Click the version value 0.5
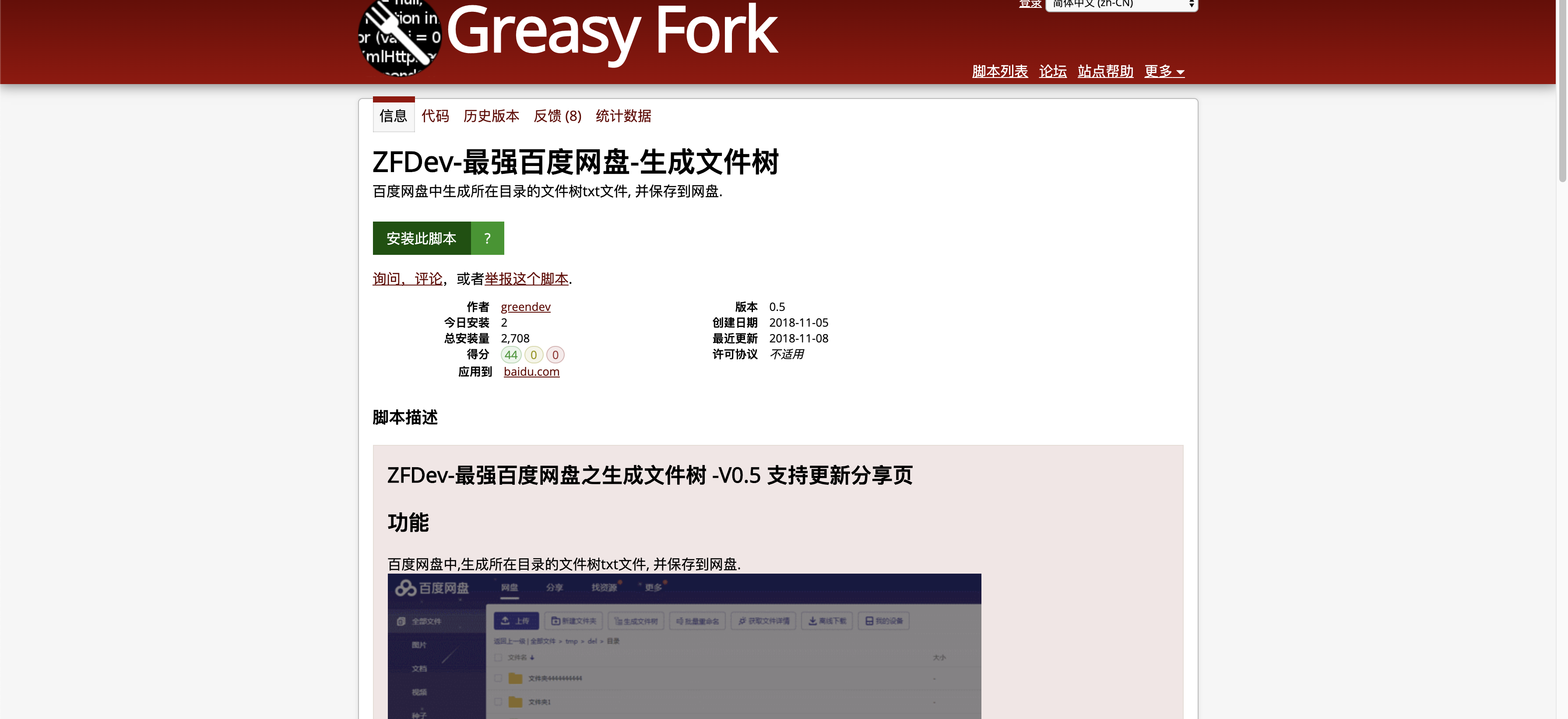Screen dimensions: 1568x719 click(x=777, y=307)
